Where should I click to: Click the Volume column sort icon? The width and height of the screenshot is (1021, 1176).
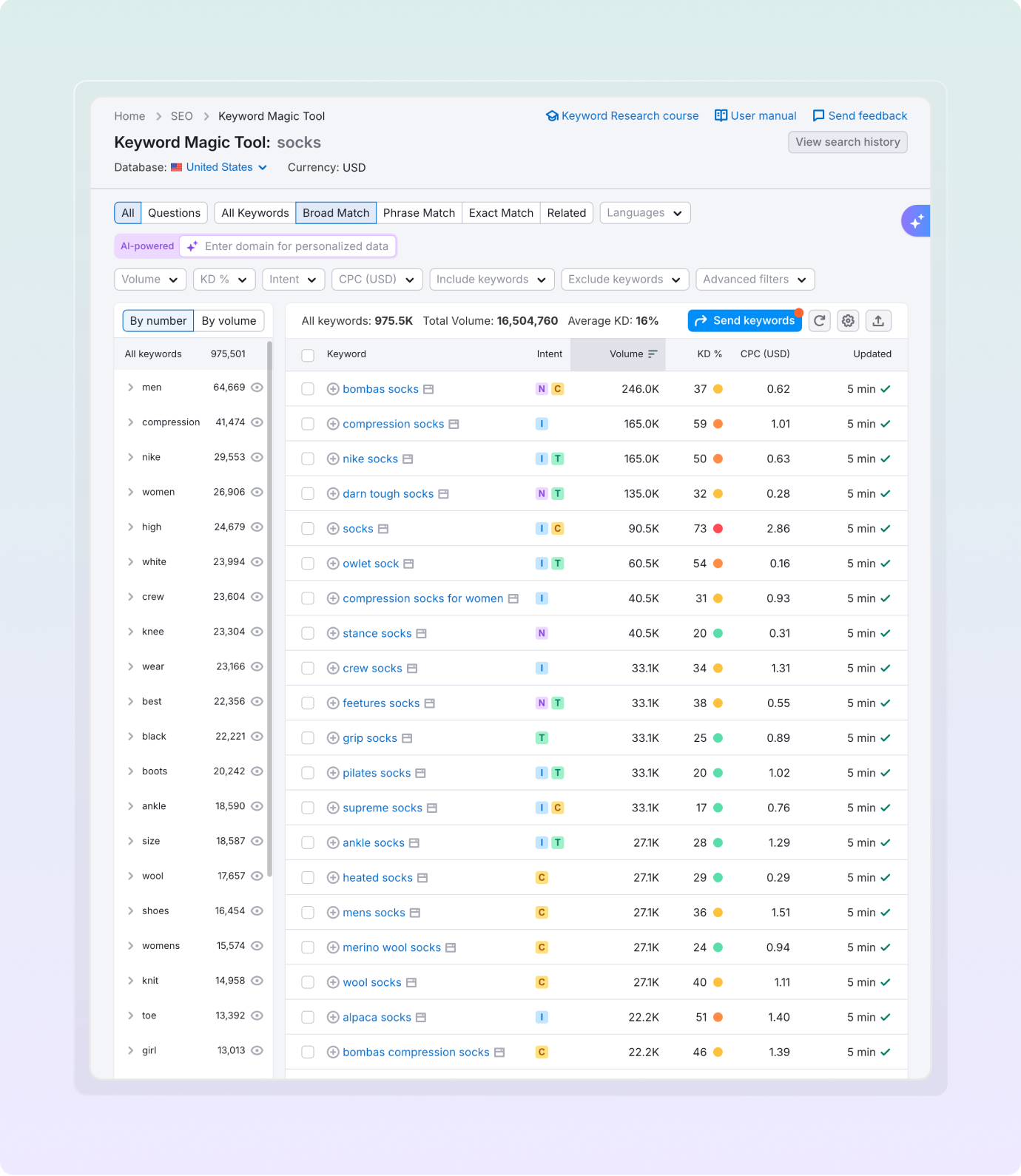tap(653, 354)
